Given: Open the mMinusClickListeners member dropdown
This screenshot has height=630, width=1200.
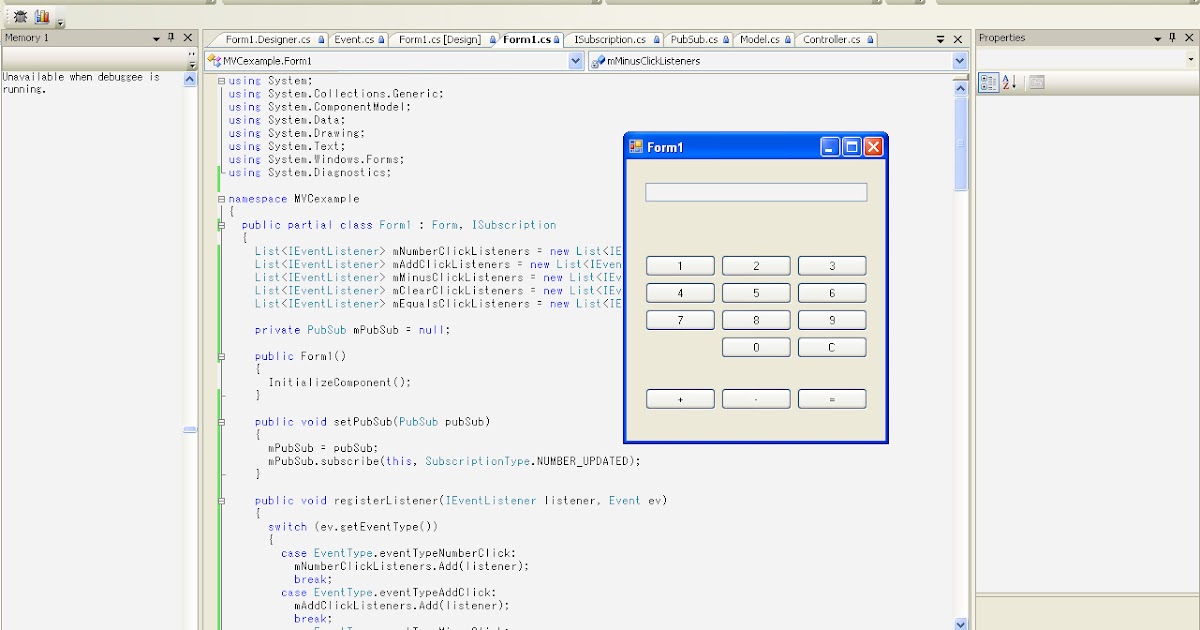Looking at the screenshot, I should 958,60.
